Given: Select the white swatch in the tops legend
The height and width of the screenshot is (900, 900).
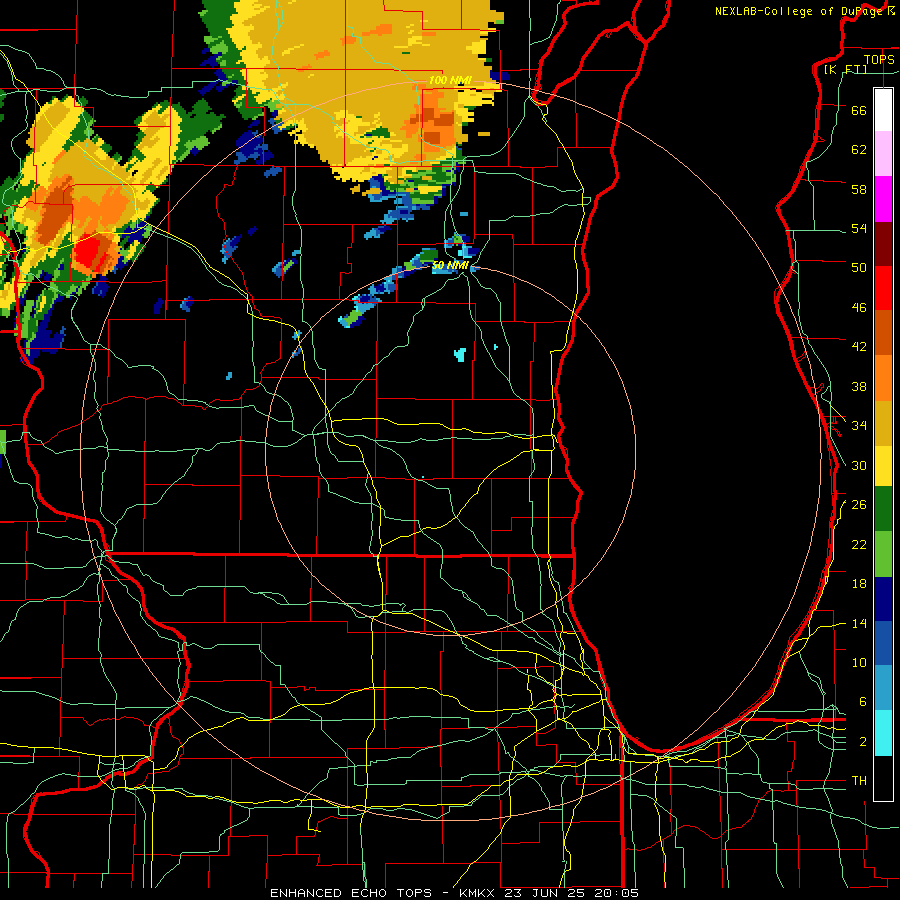Looking at the screenshot, I should 883,110.
